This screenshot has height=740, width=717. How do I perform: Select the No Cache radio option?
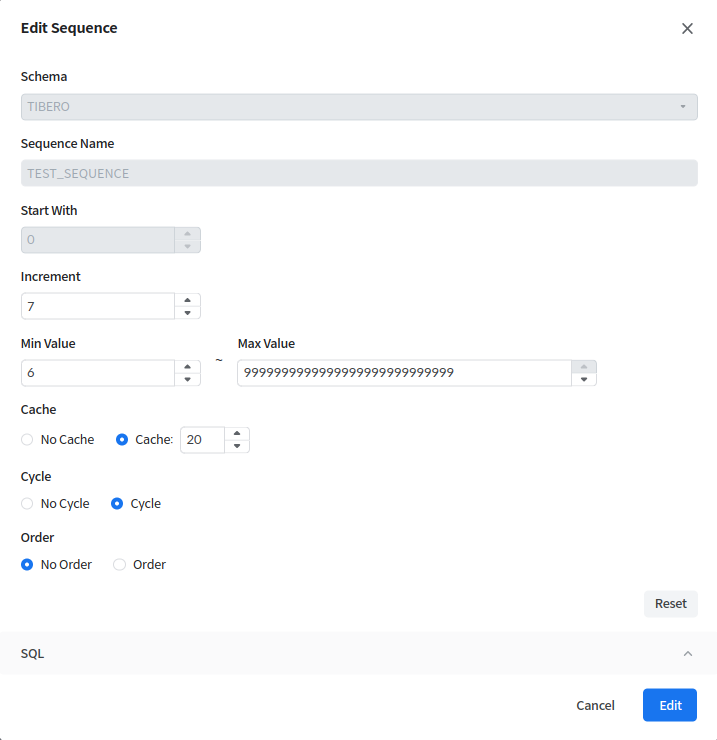[27, 440]
